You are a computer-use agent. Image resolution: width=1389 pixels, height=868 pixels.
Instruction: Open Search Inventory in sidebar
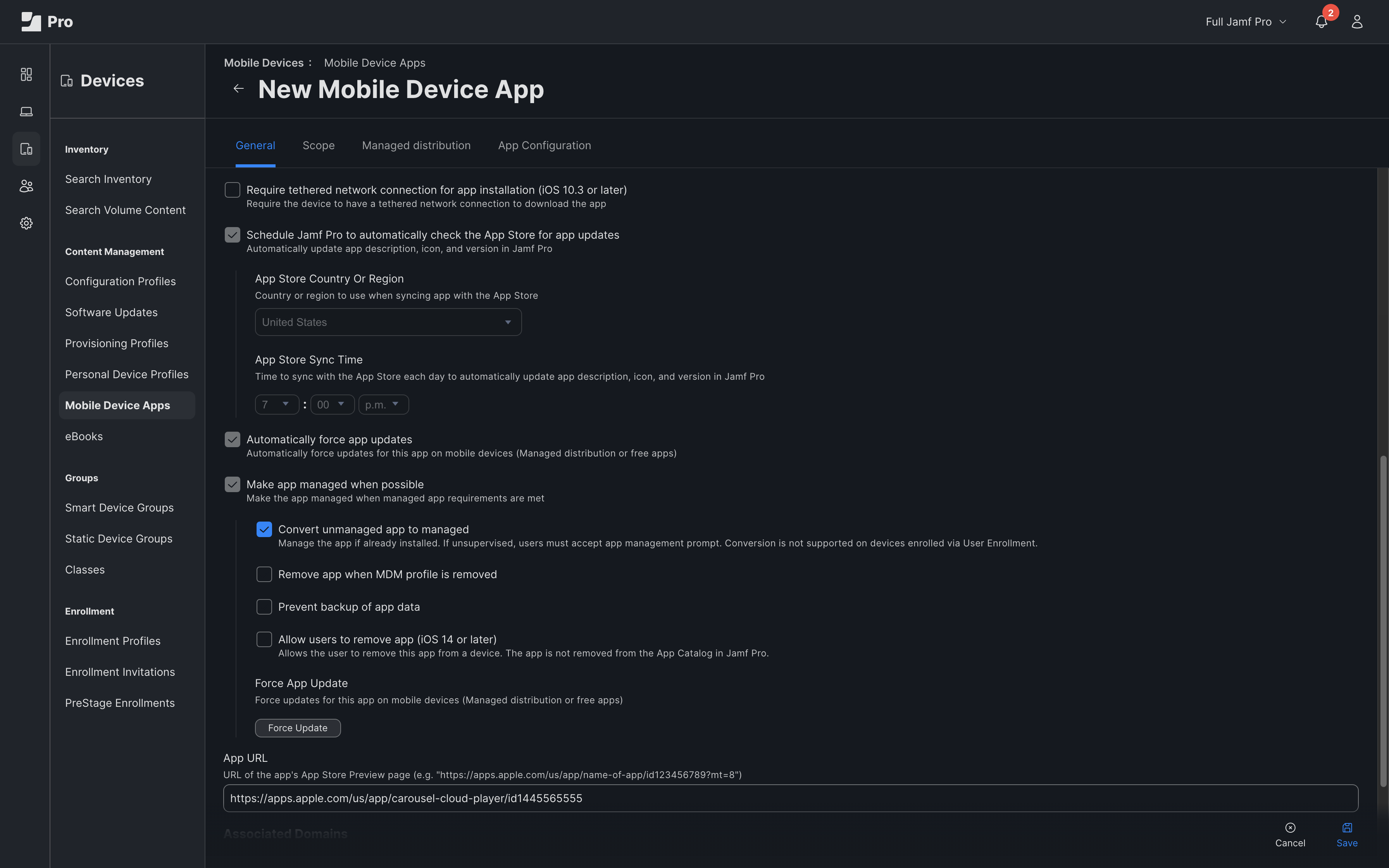[x=109, y=179]
